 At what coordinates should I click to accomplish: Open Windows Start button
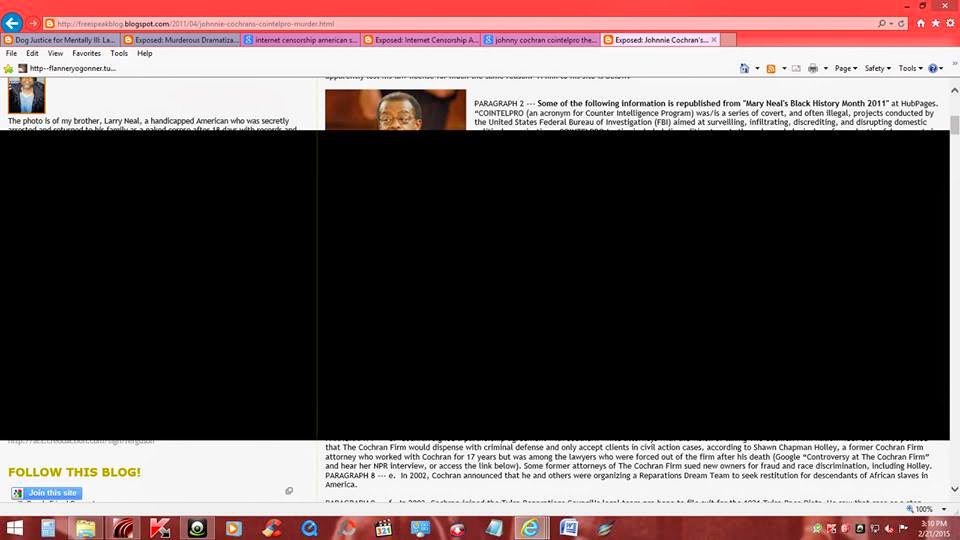pos(13,528)
